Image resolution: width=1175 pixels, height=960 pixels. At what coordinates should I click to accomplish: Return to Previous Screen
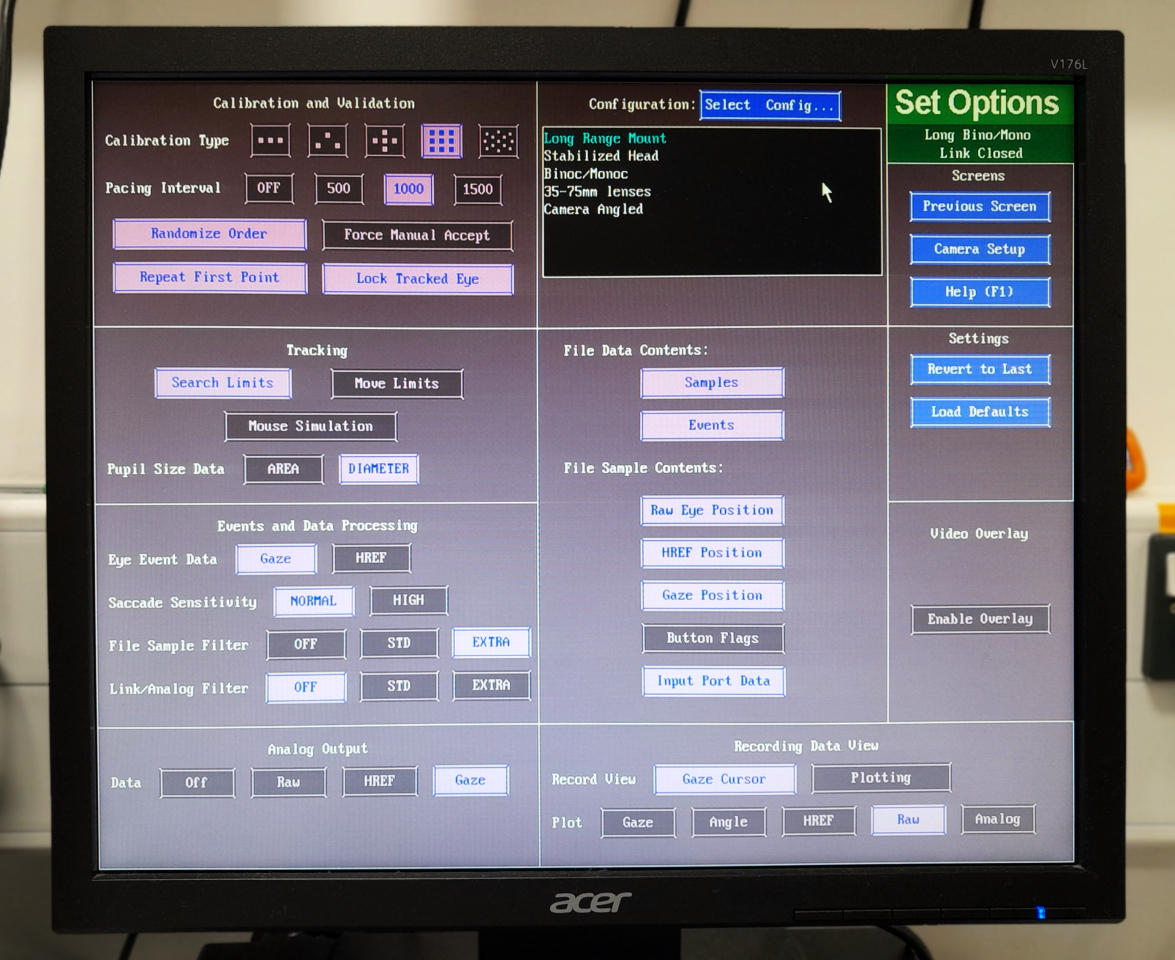pos(979,206)
